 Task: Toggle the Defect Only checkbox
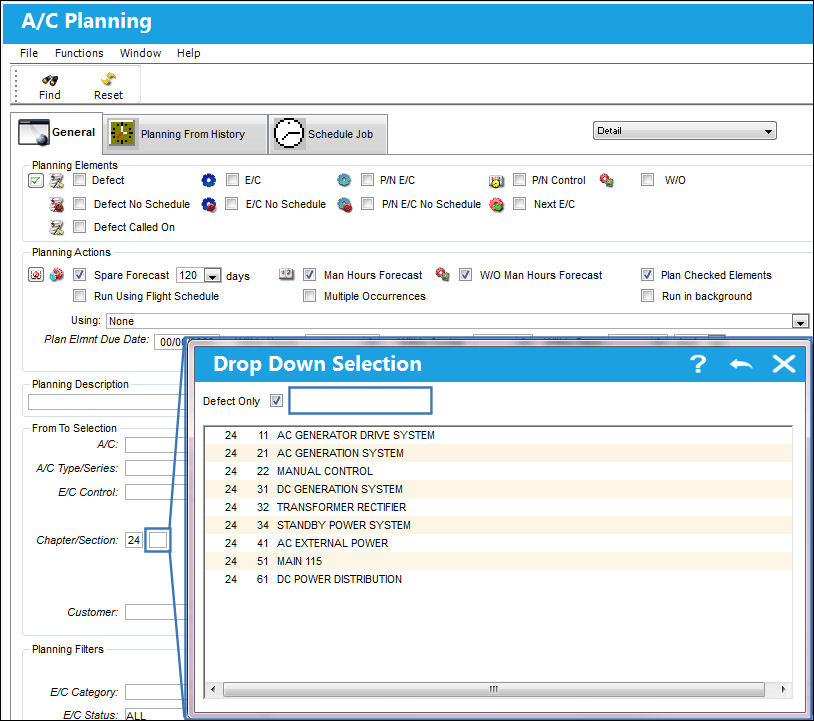(x=277, y=401)
